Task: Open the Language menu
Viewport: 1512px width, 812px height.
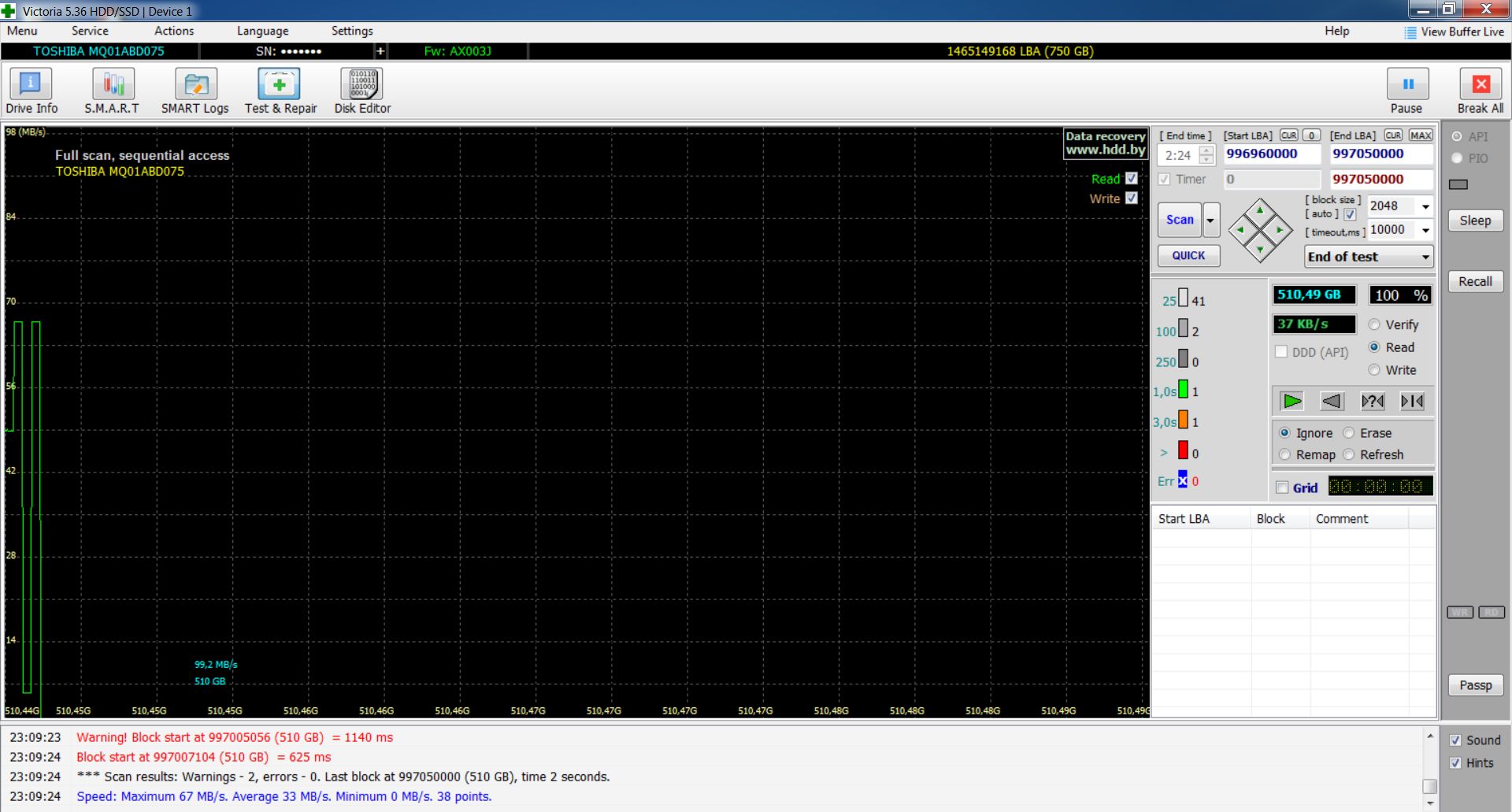Action: click(x=262, y=31)
